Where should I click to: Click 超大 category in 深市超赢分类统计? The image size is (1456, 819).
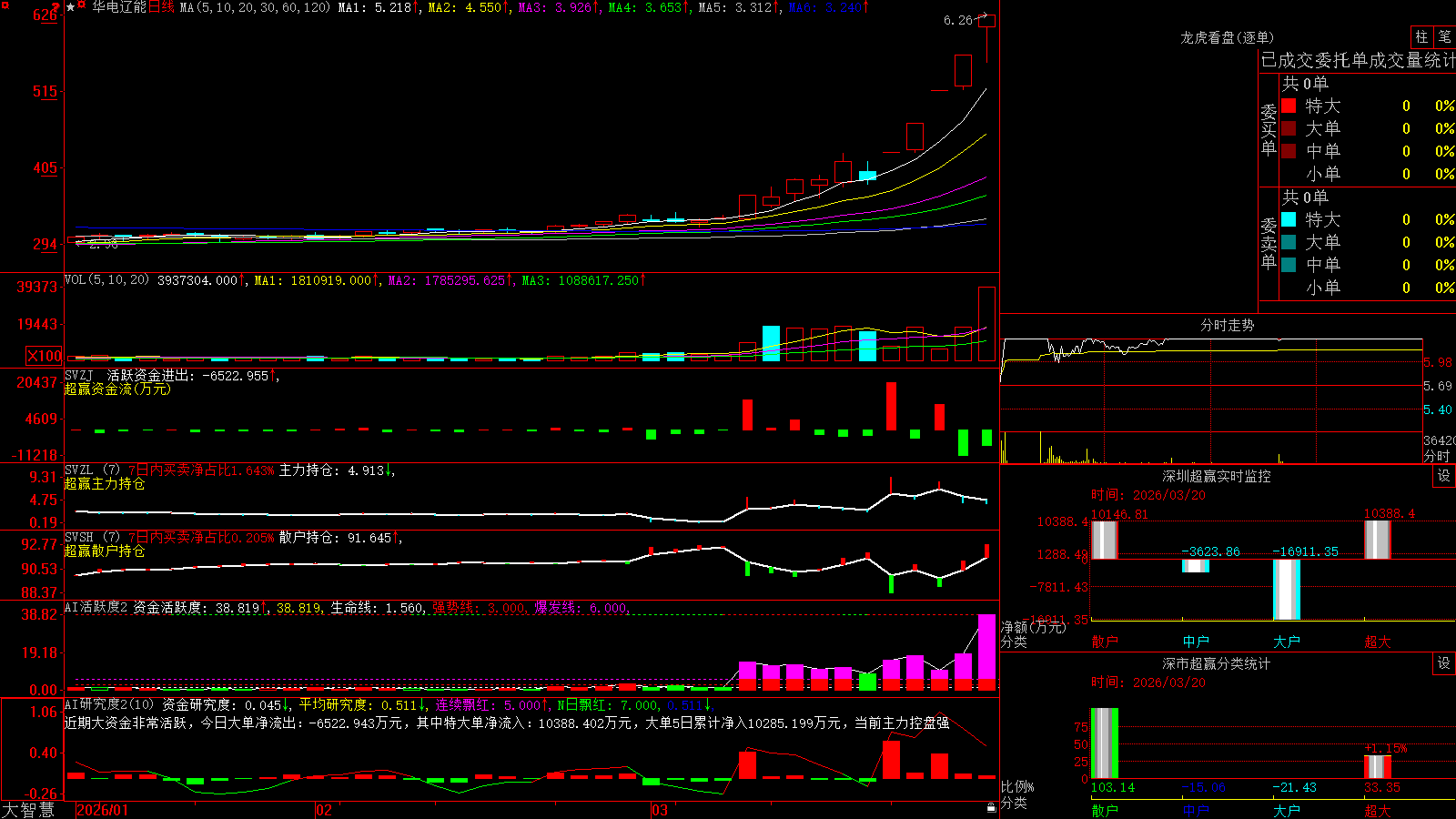1378,810
